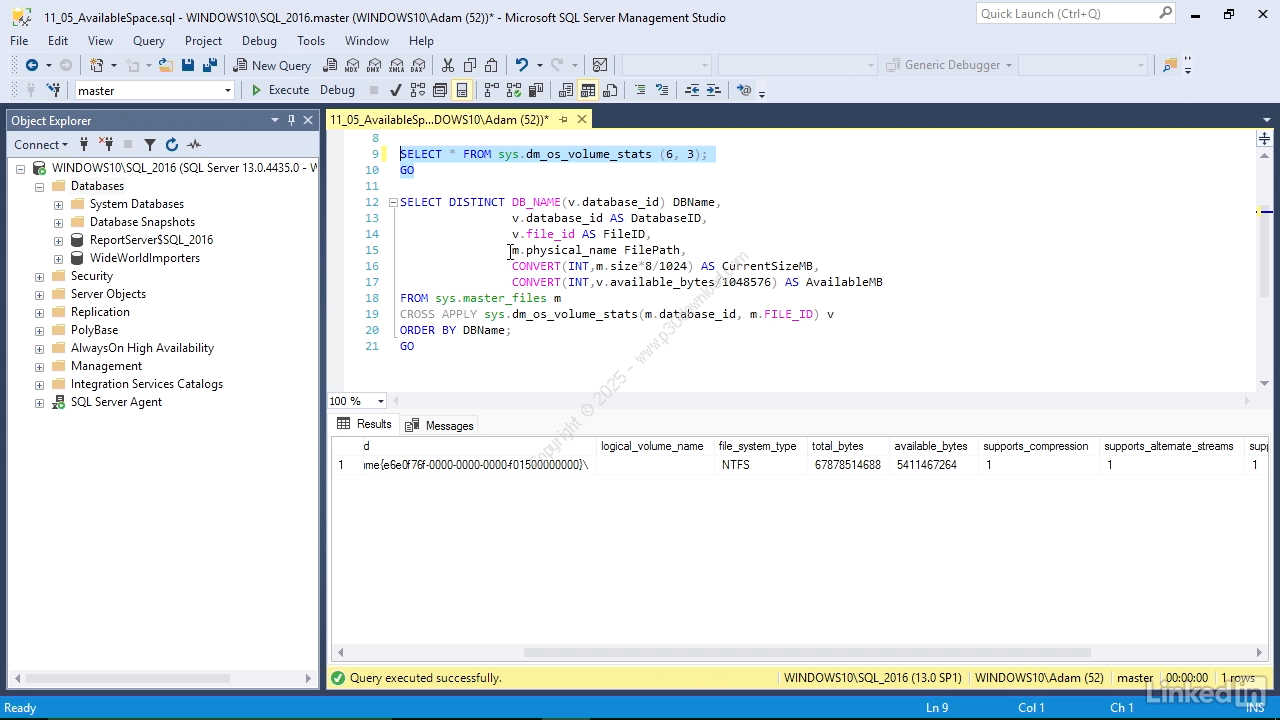Viewport: 1280px width, 720px height.
Task: Switch to the Results tab
Action: pos(364,424)
